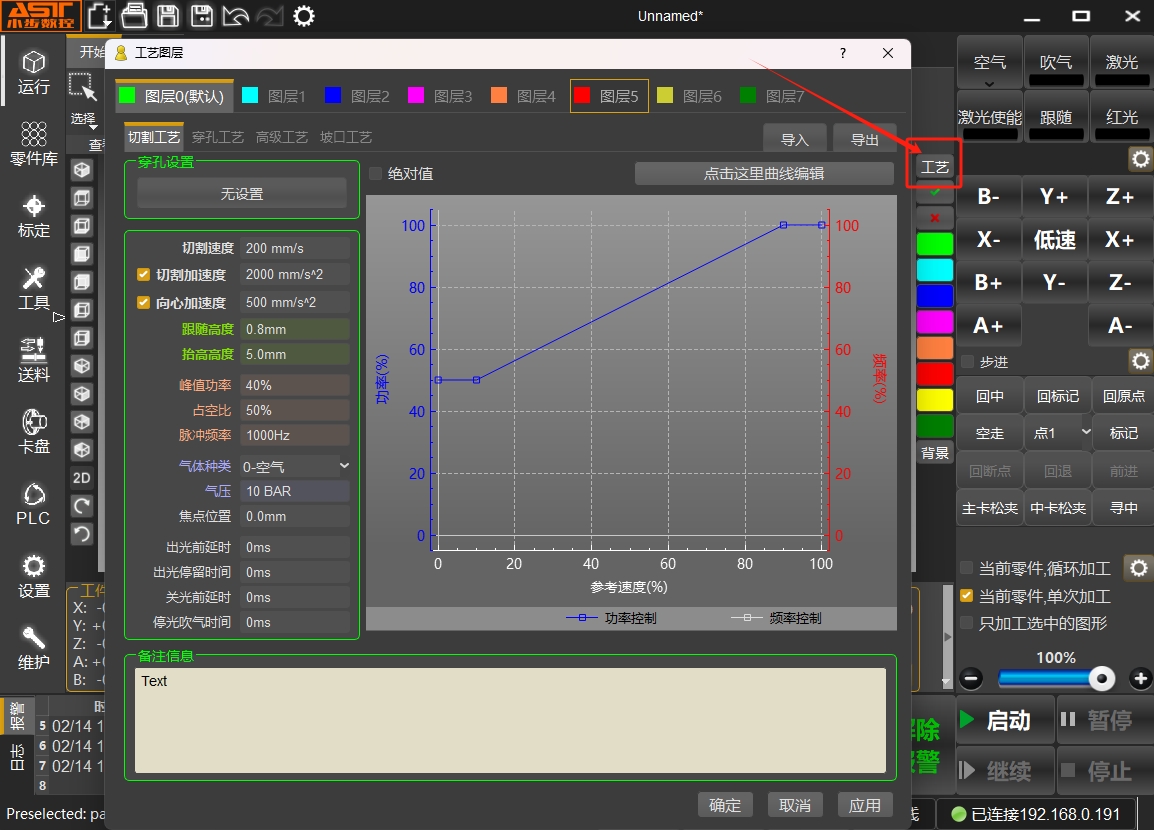Click the 峰值功率 40% field
Viewport: 1154px width, 830px height.
295,385
